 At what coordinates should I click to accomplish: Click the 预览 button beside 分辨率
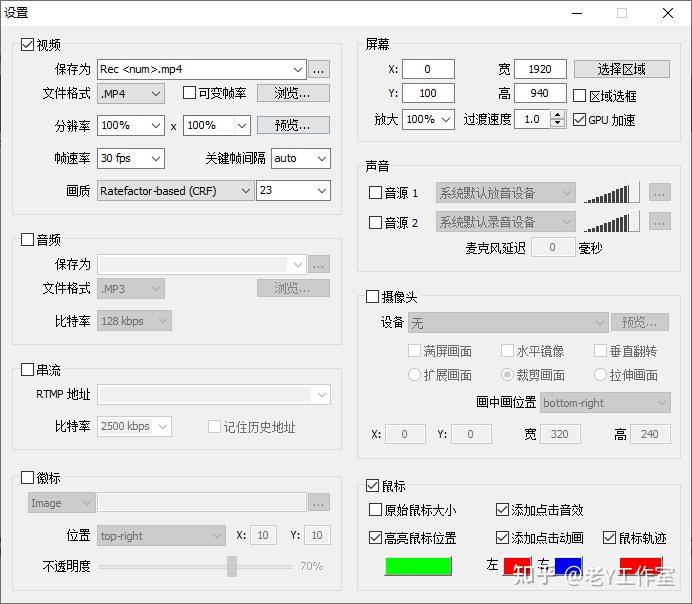point(293,125)
